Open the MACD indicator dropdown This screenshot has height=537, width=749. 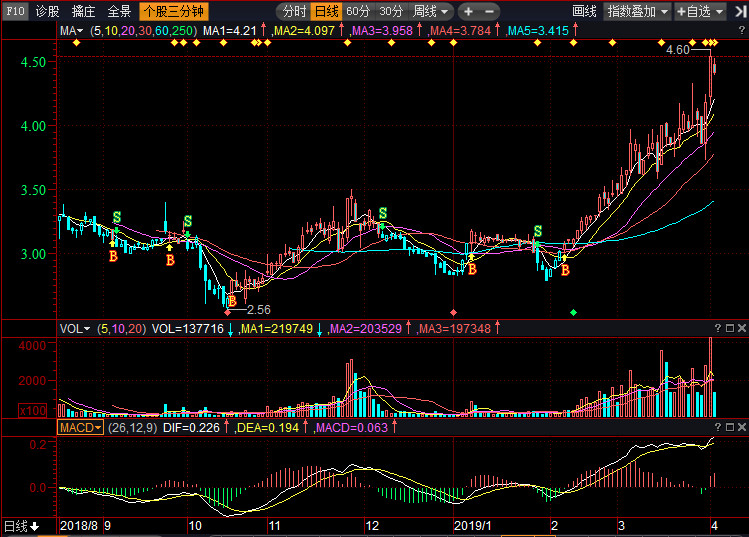pyautogui.click(x=81, y=428)
